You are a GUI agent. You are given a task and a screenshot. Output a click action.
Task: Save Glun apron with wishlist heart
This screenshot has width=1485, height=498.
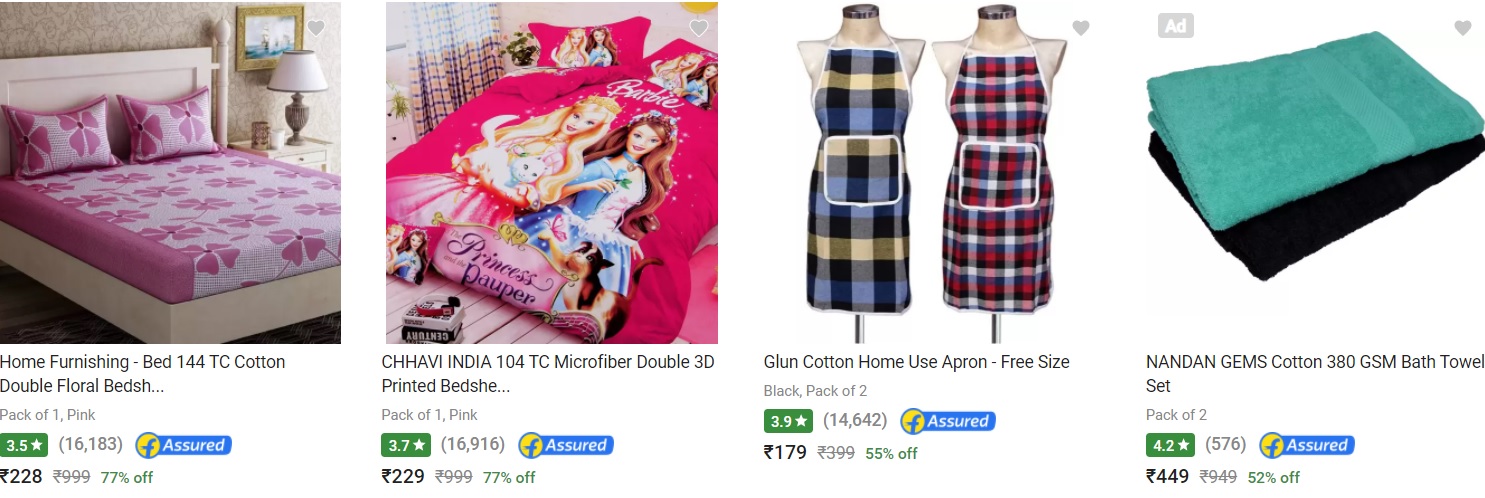pyautogui.click(x=1081, y=28)
